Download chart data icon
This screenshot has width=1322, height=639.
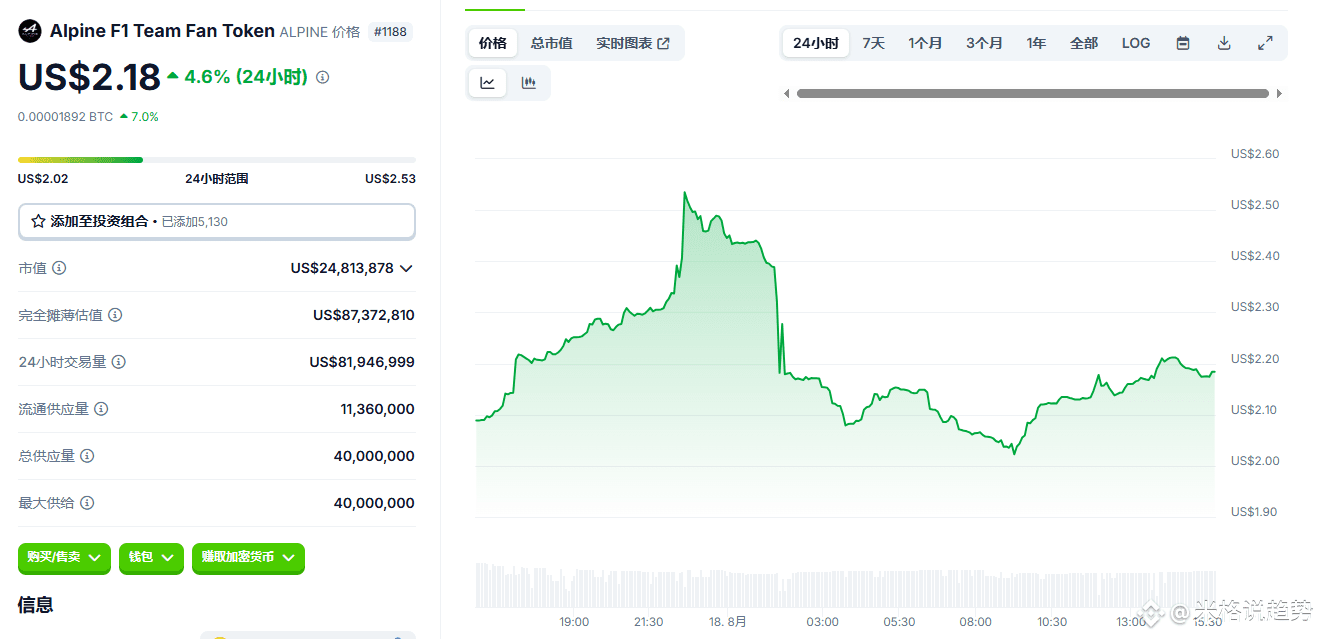1224,43
